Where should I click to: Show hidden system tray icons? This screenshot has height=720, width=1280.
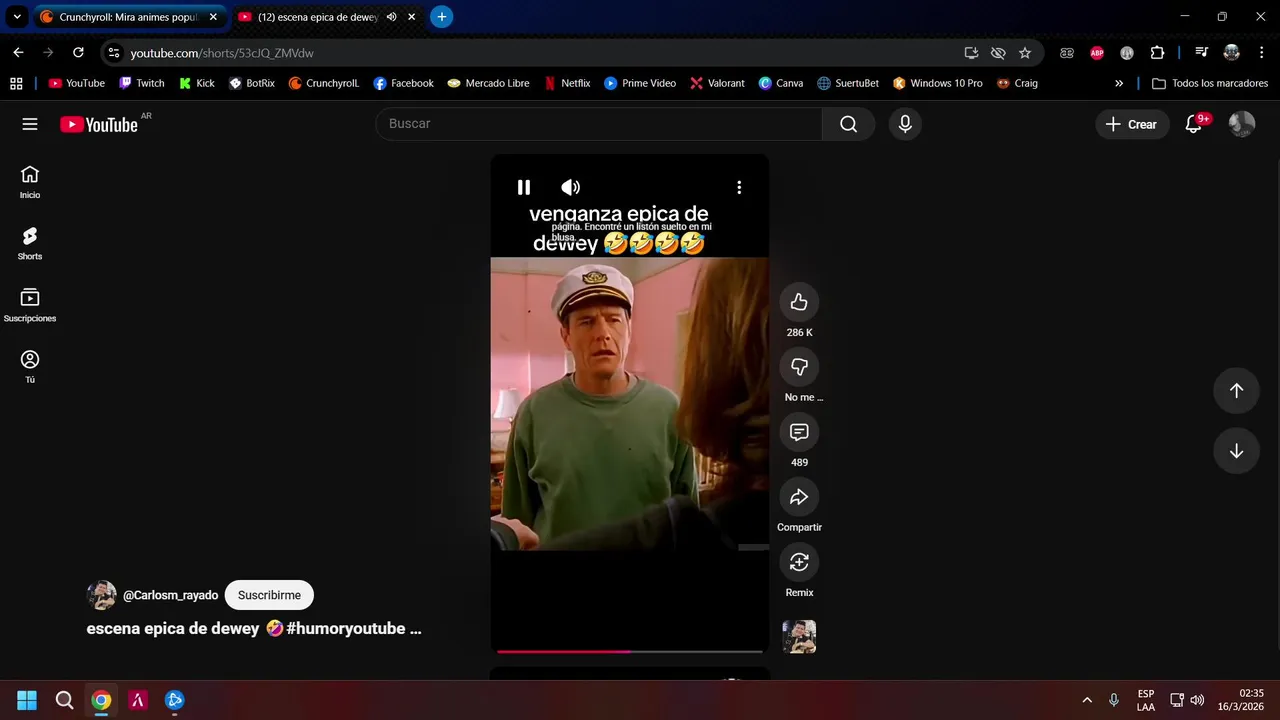(1087, 700)
